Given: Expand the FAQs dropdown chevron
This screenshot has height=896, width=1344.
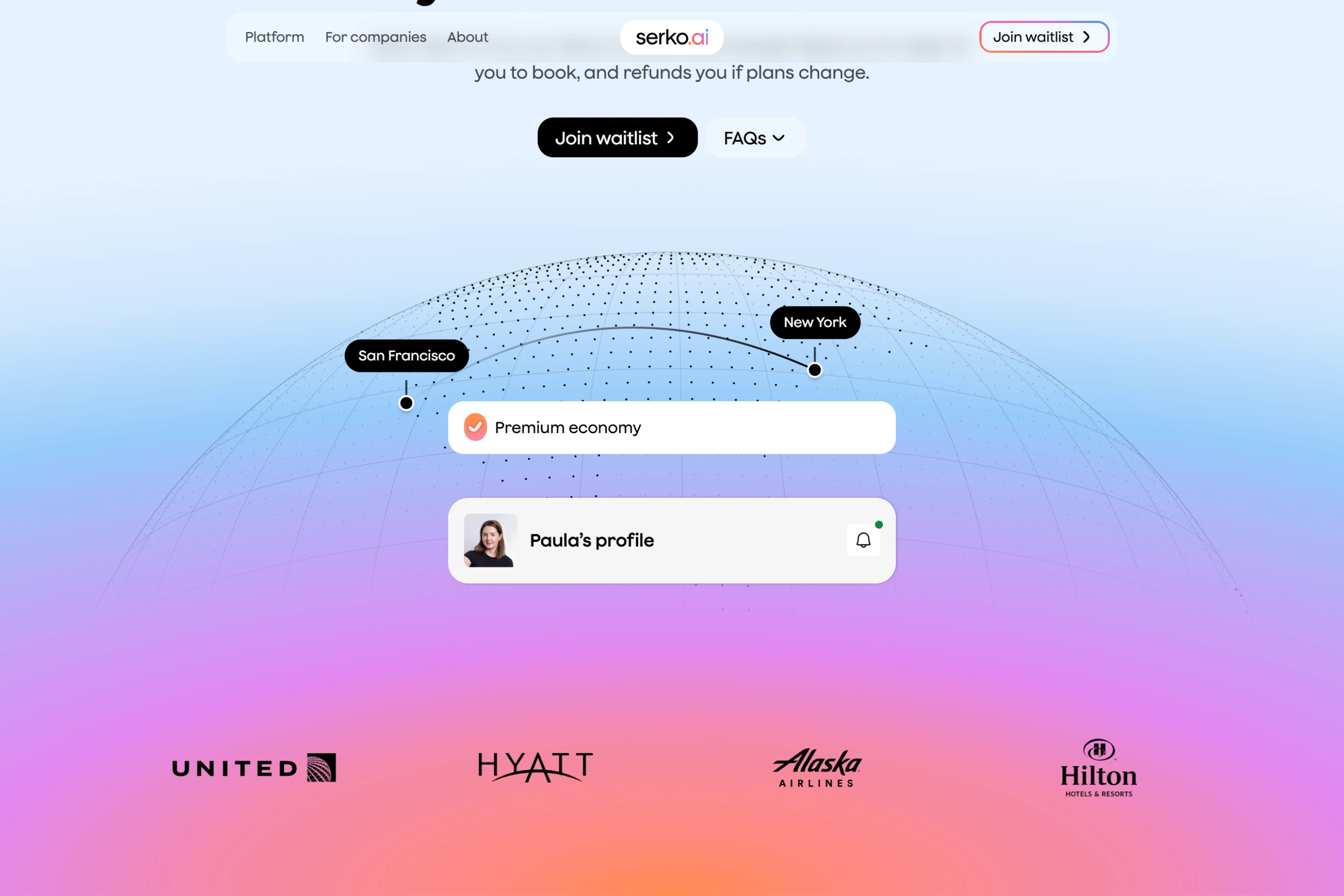Looking at the screenshot, I should (x=778, y=138).
